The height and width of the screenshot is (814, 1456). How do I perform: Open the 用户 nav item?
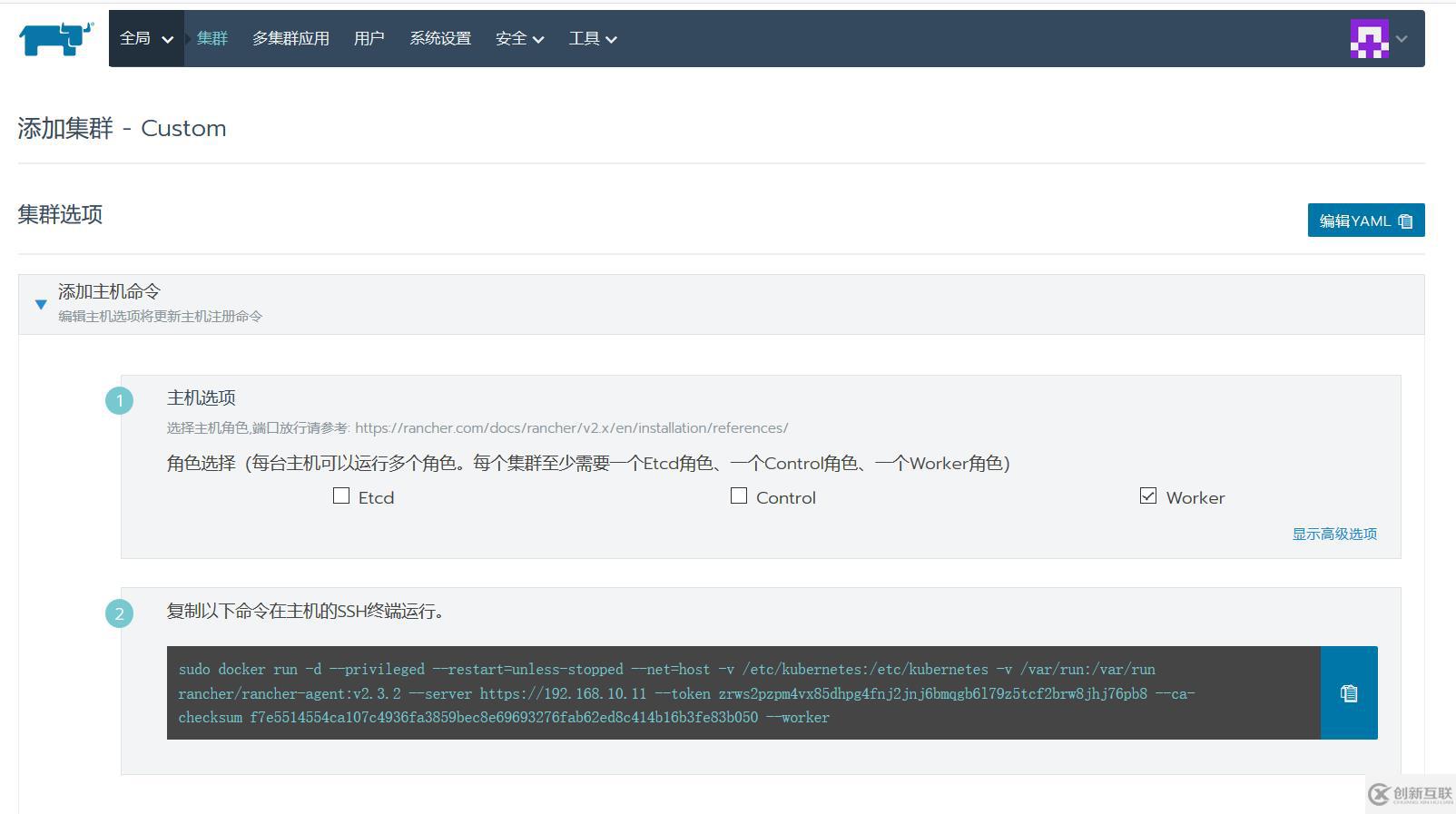pos(369,38)
